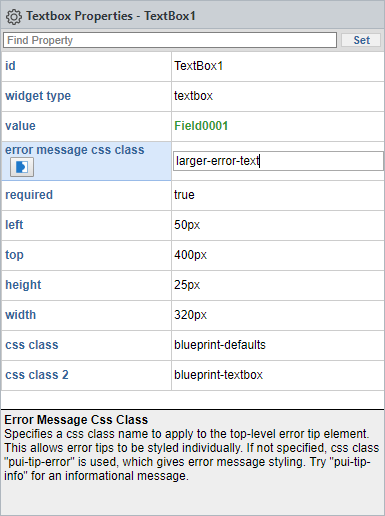The image size is (385, 516).
Task: Click the Find Property search field
Action: [170, 40]
